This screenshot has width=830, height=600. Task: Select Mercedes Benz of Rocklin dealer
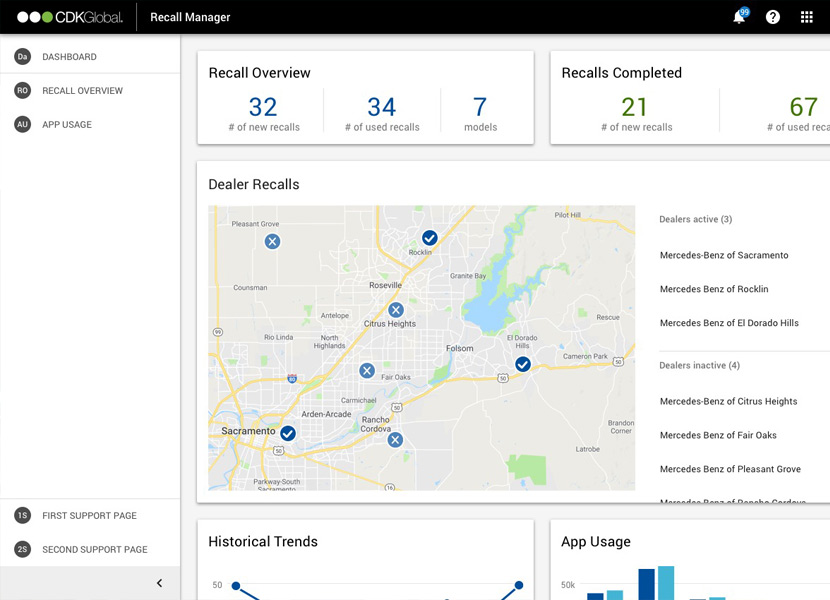point(714,289)
